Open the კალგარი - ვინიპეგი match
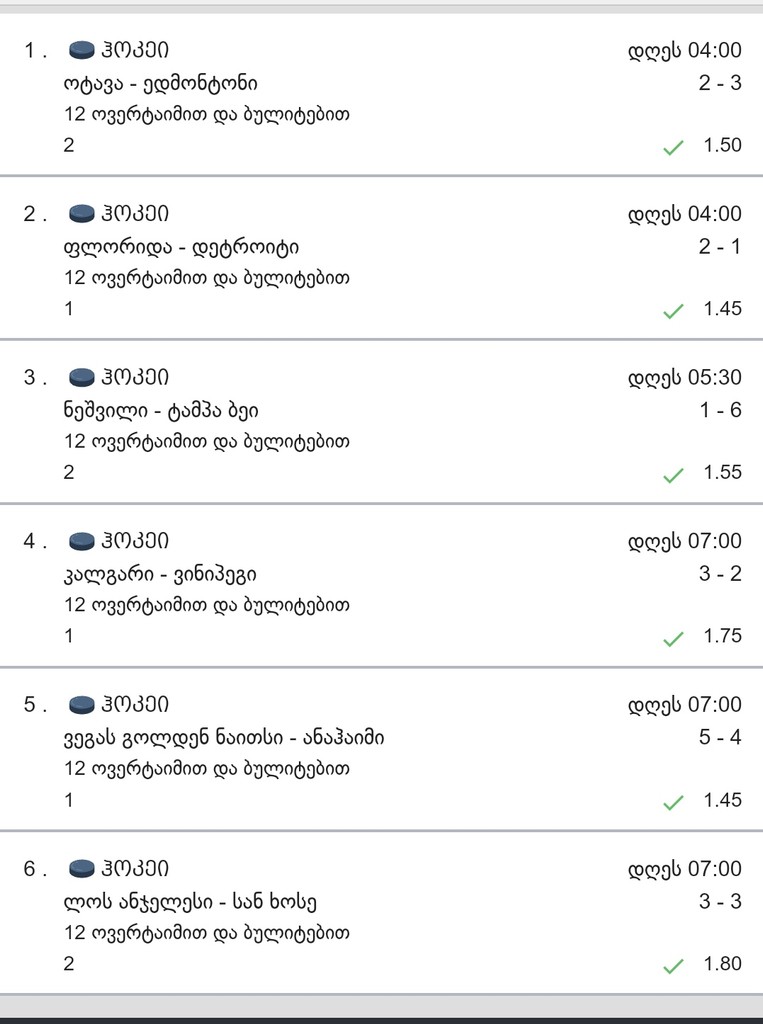 pos(160,575)
